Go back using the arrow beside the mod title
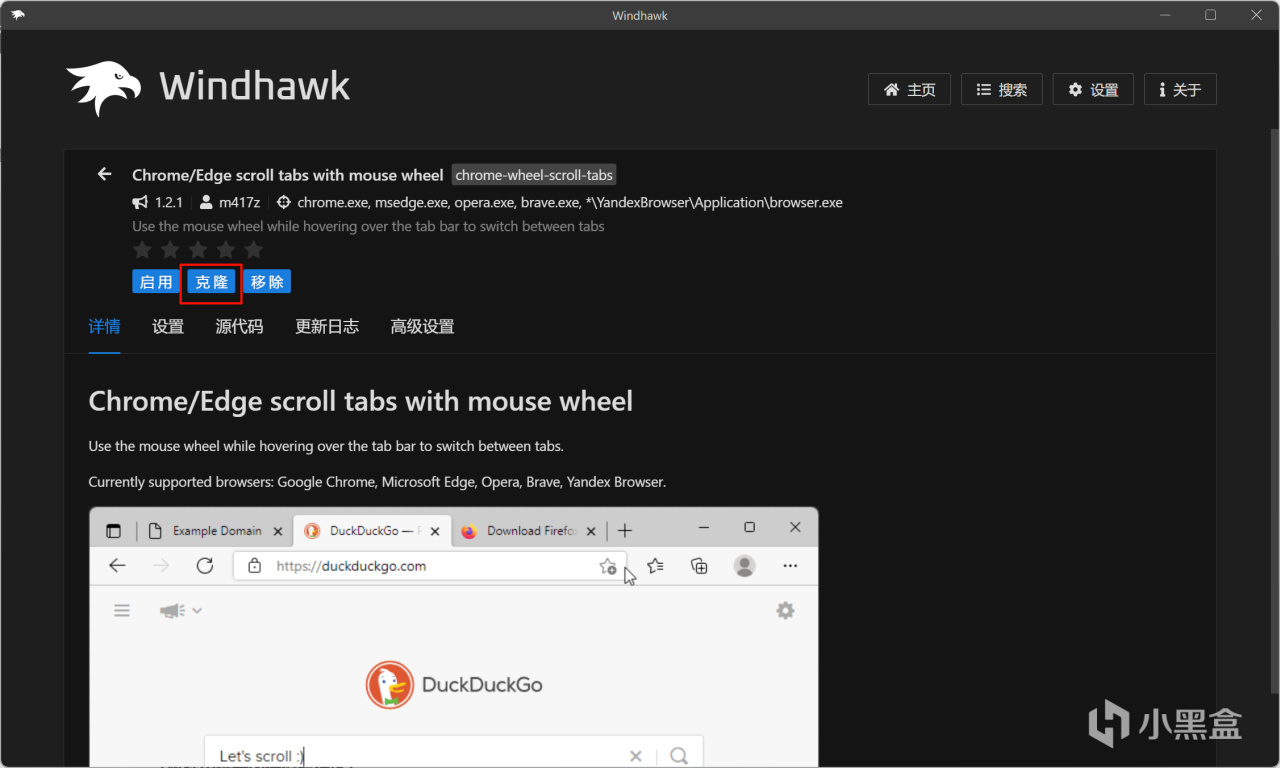 [x=104, y=175]
